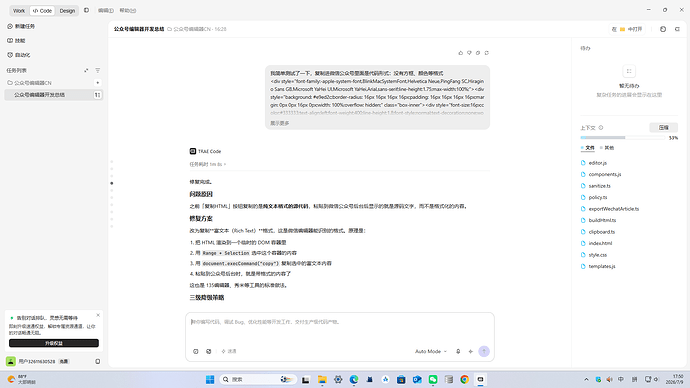The width and height of the screenshot is (690, 388).
Task: Open exportWechatArticle.ts from the file list
Action: pyautogui.click(x=610, y=209)
